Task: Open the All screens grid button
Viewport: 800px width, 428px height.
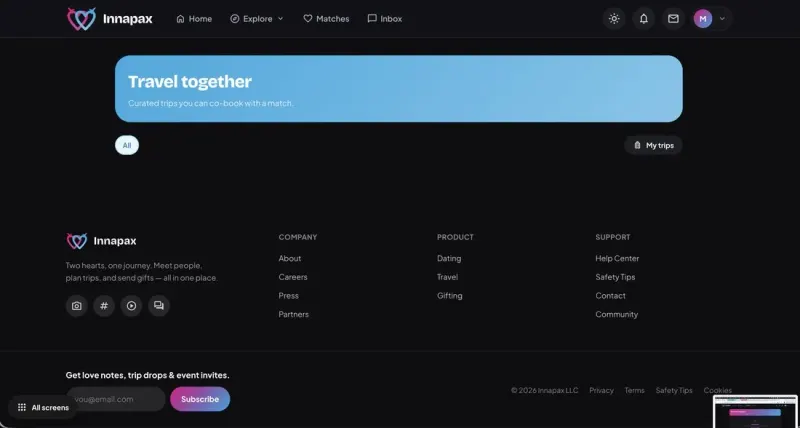Action: 43,407
